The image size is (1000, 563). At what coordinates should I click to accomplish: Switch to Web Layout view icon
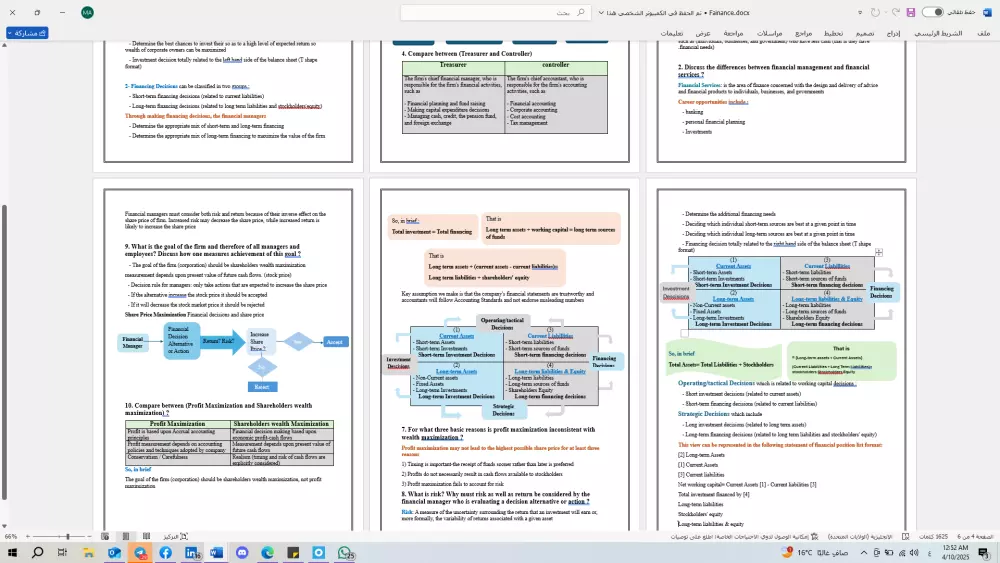tap(105, 537)
